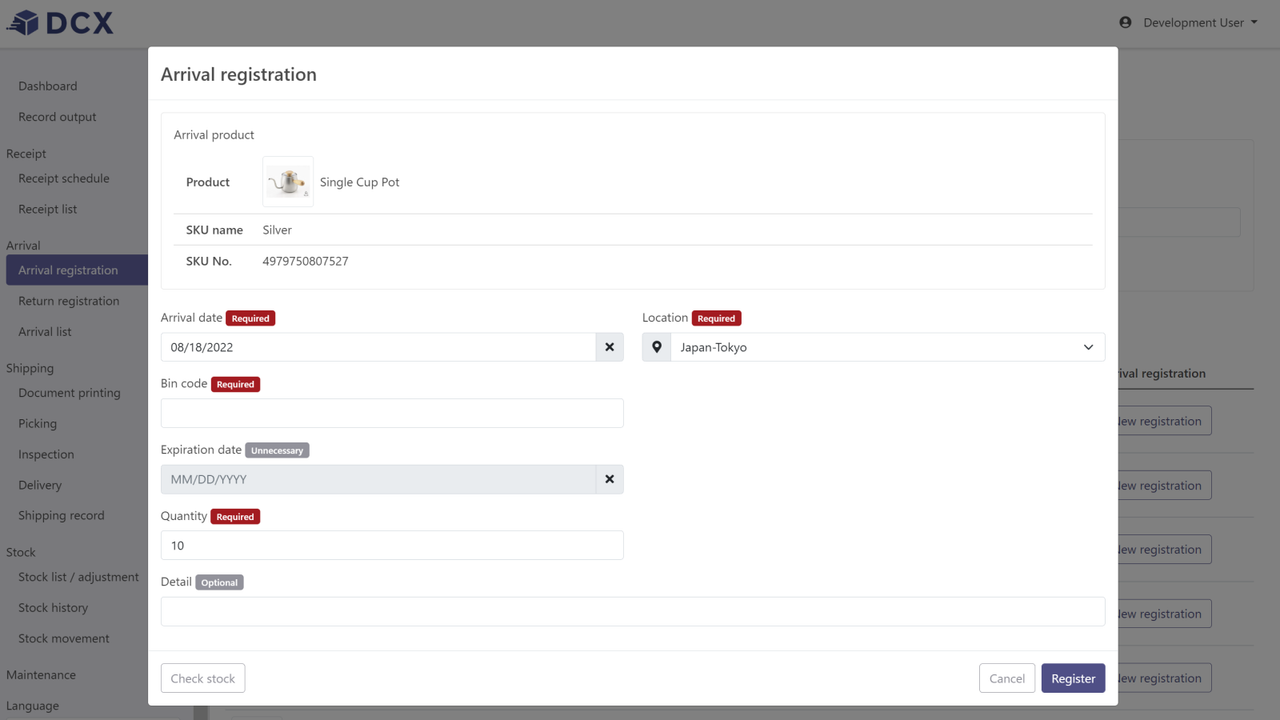The width and height of the screenshot is (1280, 720).
Task: Open Arrival list from the sidebar
Action: pyautogui.click(x=45, y=331)
